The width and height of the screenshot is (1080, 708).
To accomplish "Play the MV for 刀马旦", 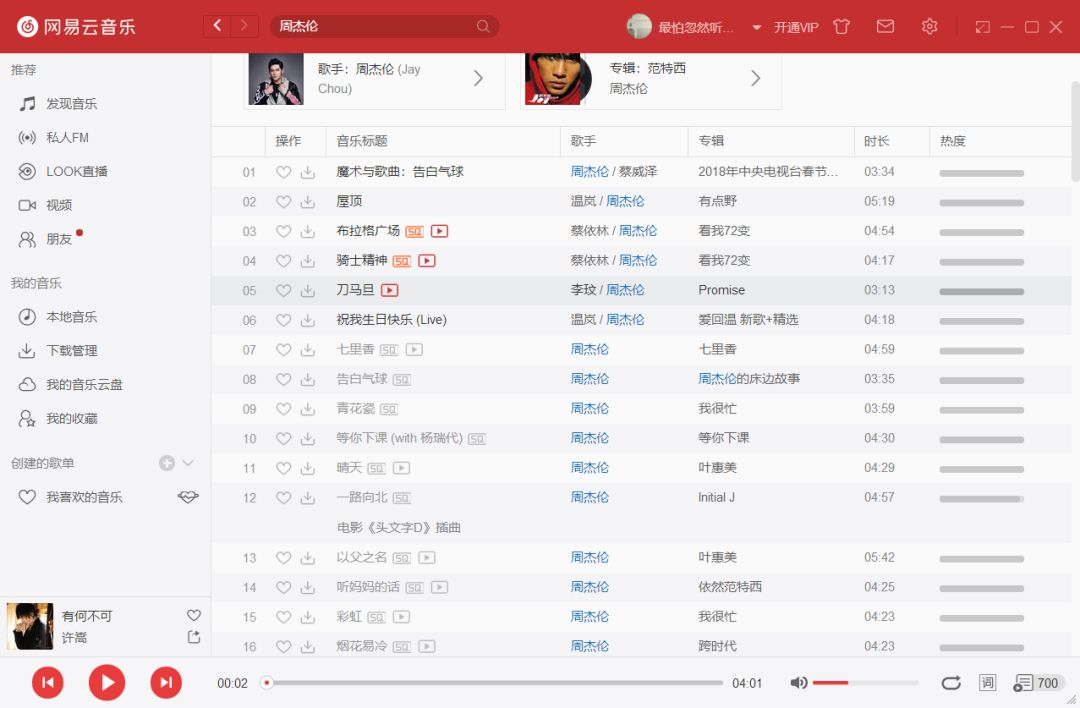I will (x=390, y=290).
